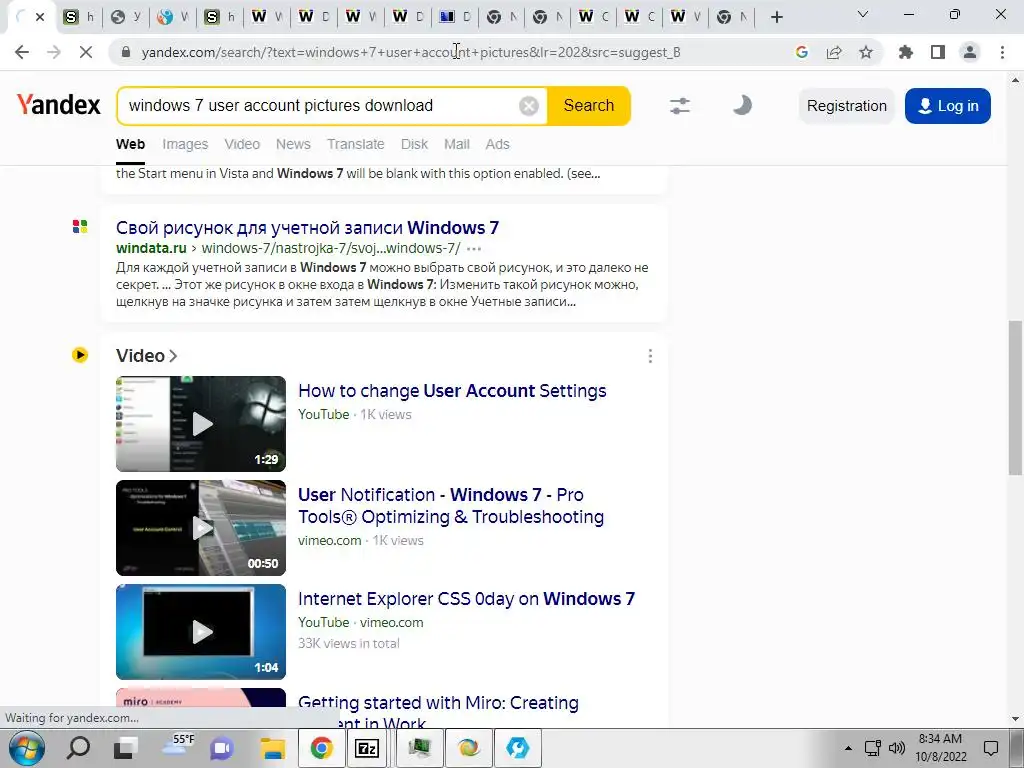
Task: Click the yellow Video play icon
Action: 80,355
